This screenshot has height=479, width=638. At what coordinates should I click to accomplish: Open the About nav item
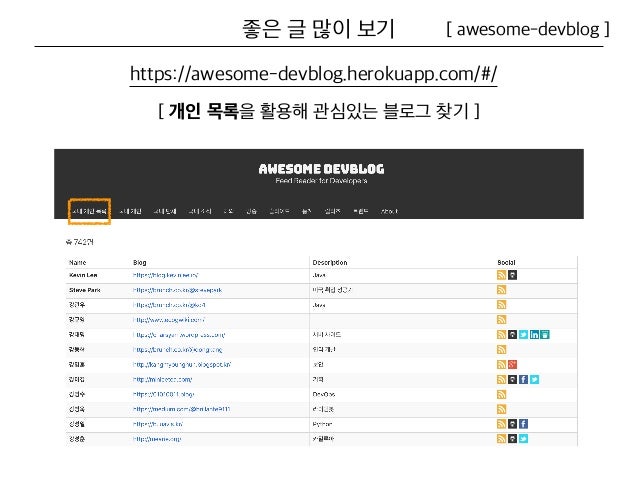(389, 211)
